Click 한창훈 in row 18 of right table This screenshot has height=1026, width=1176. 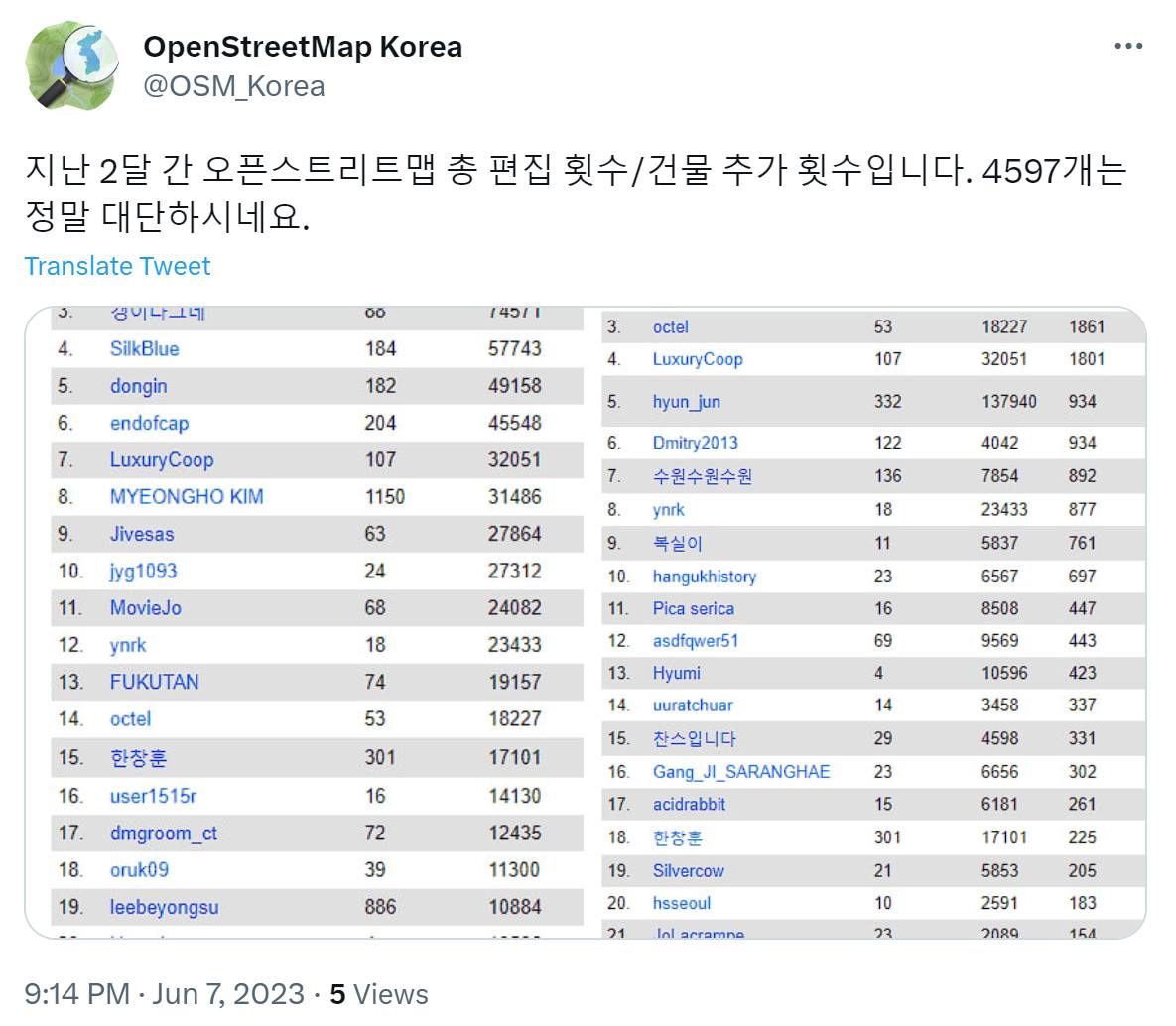point(677,837)
